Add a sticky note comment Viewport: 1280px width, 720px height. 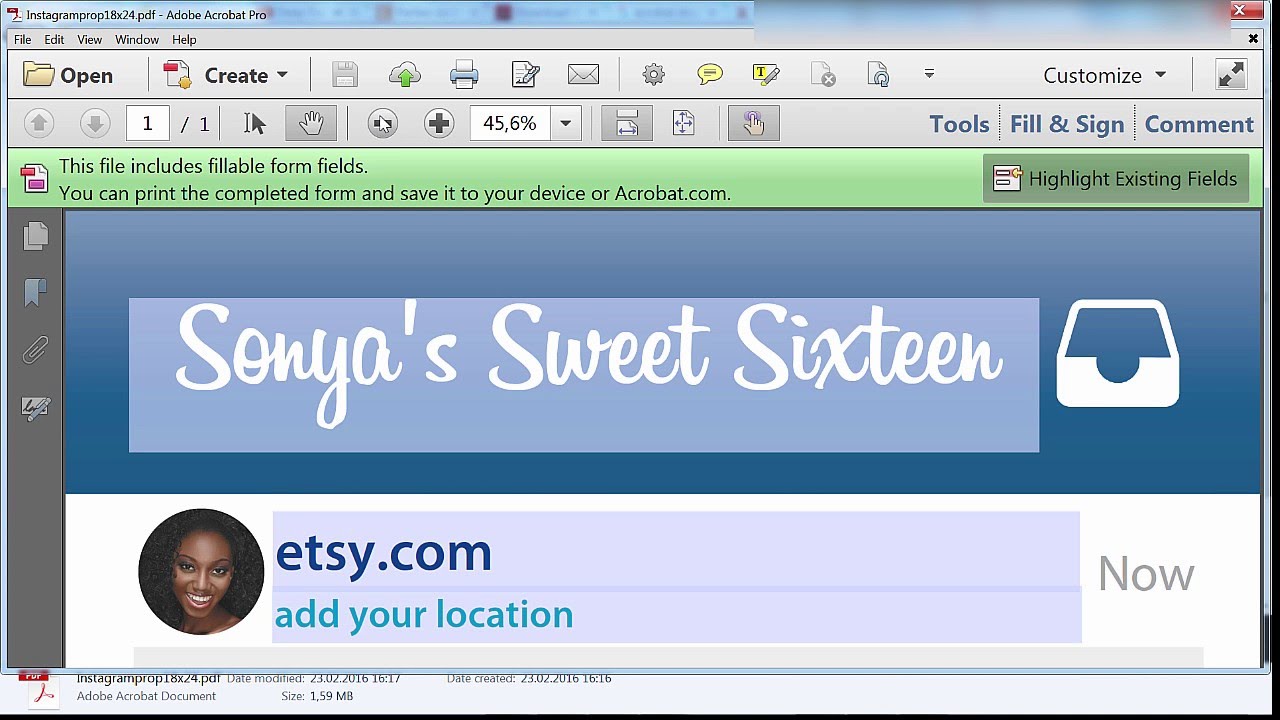[x=710, y=75]
